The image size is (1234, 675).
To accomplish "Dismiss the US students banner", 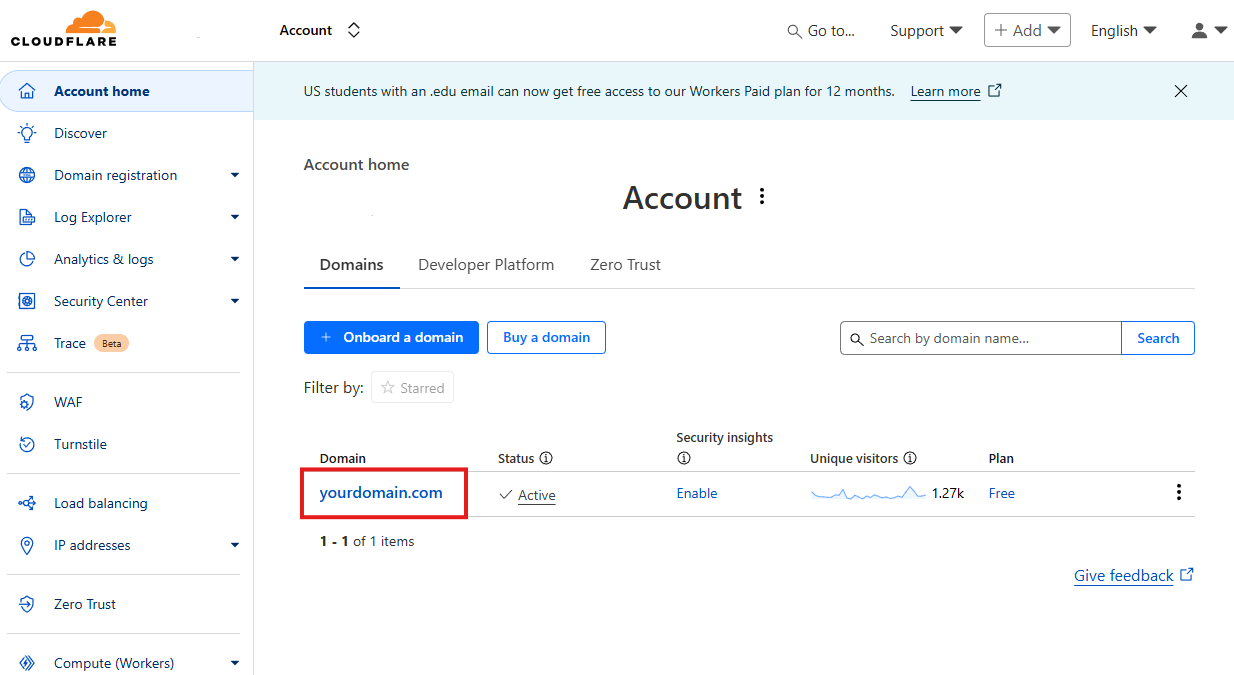I will 1181,91.
